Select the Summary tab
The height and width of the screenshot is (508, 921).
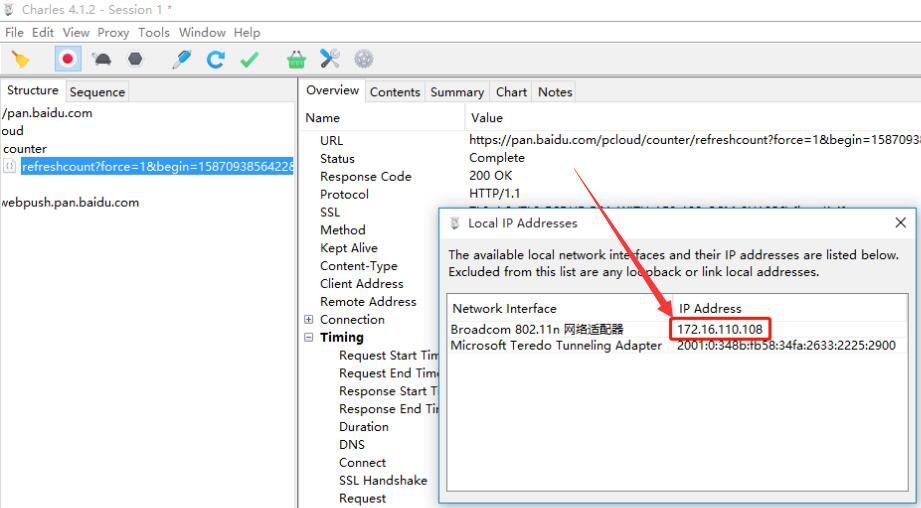tap(457, 92)
